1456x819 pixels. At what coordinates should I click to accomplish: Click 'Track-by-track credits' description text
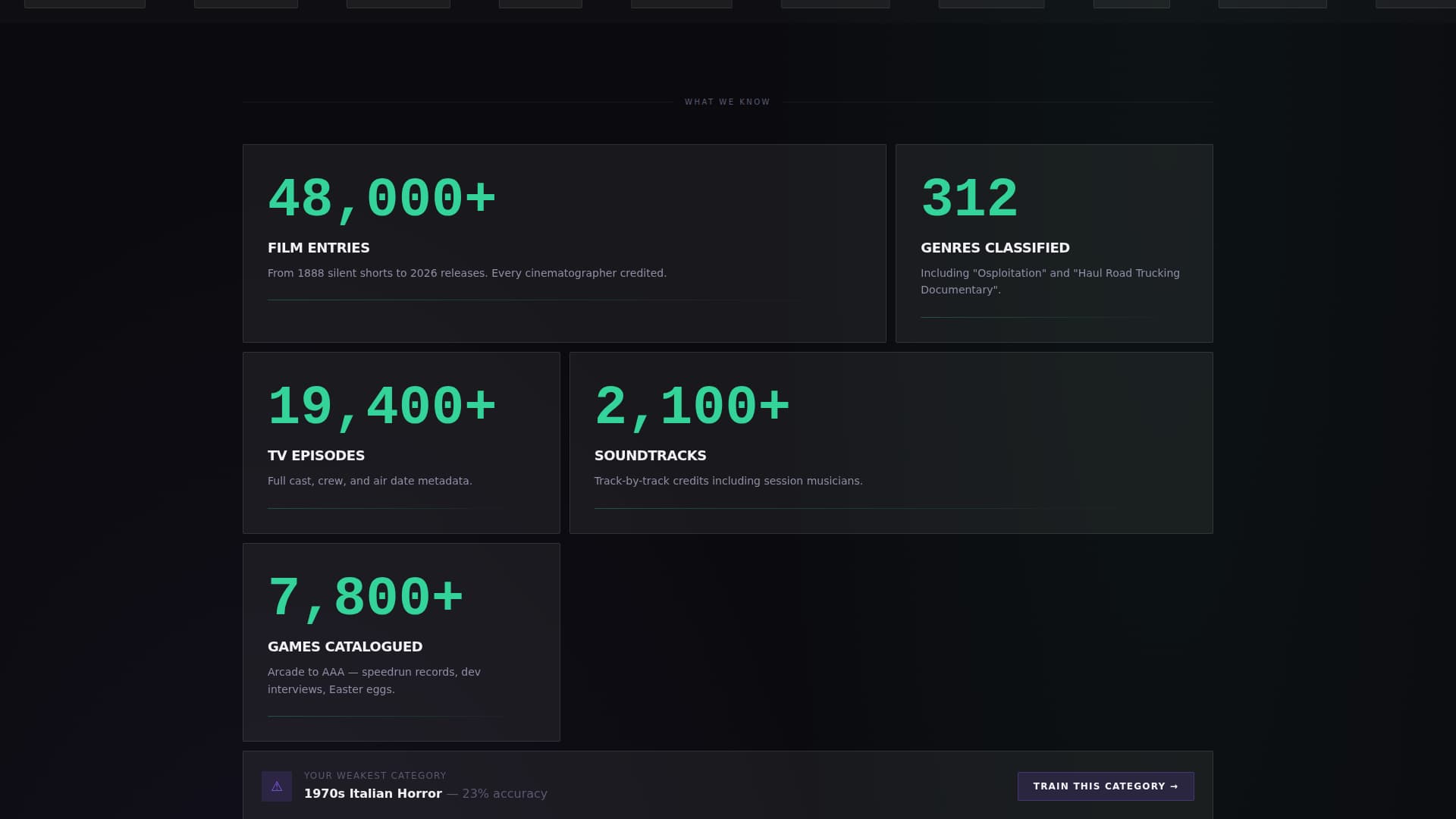pos(729,481)
